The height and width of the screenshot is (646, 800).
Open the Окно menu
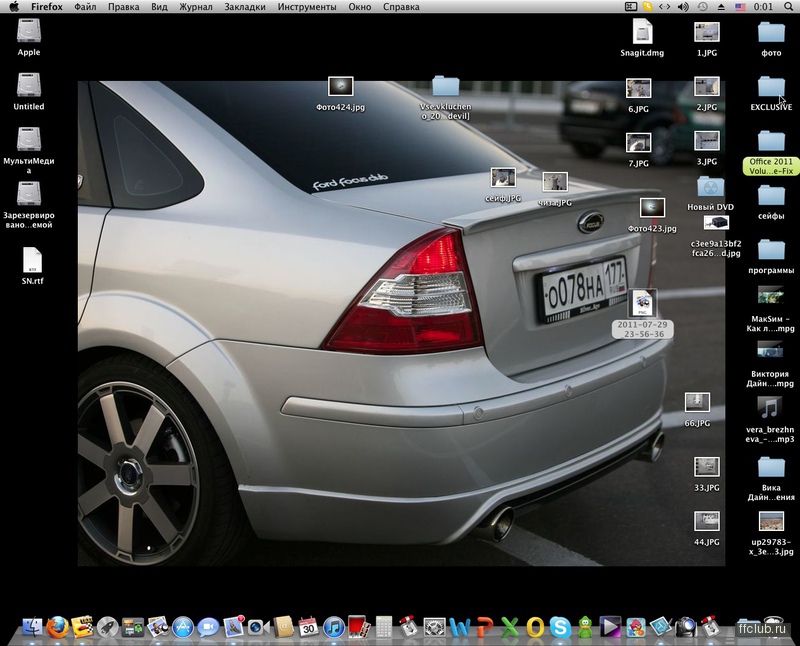point(360,7)
